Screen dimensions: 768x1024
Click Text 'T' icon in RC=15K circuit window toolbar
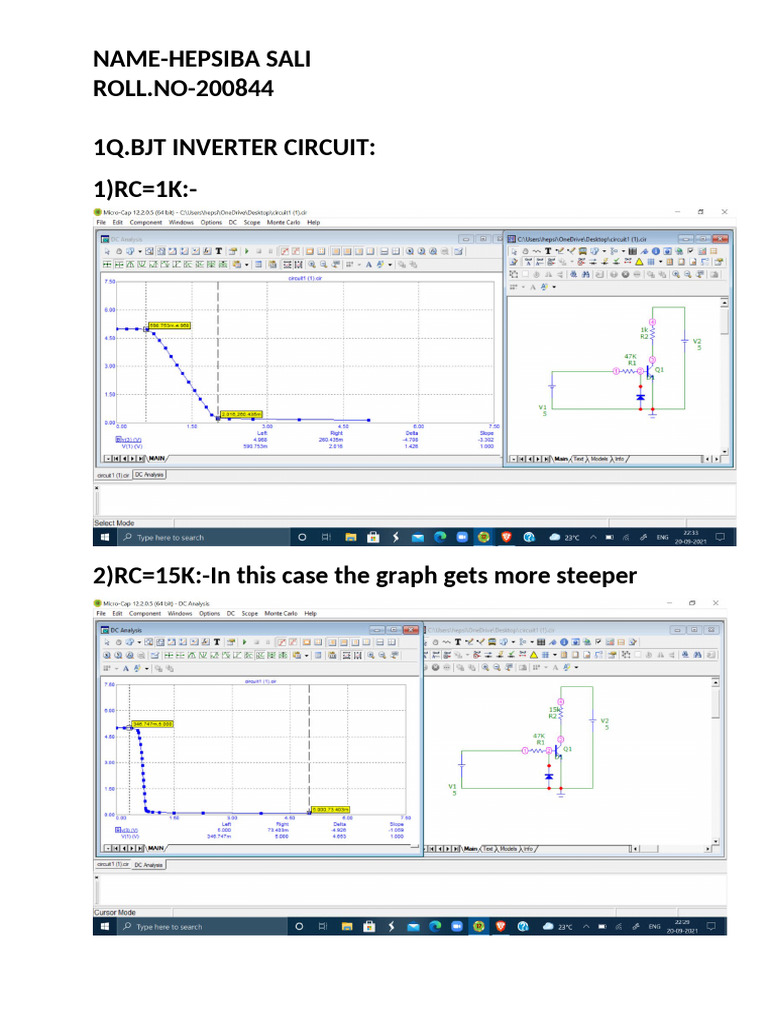(458, 642)
